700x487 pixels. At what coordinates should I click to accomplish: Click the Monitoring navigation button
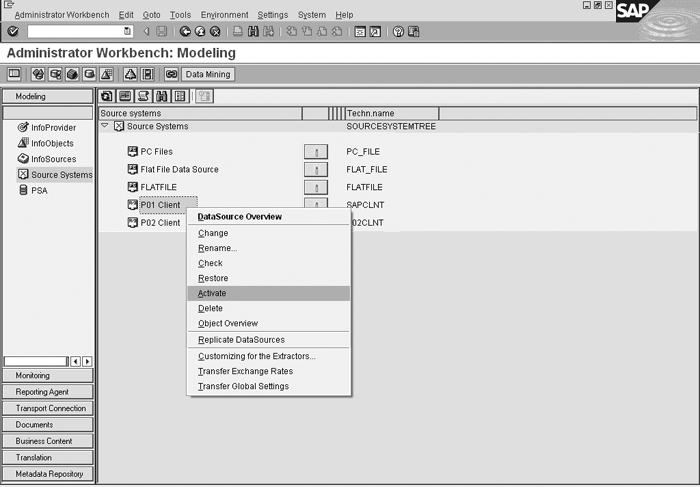tap(48, 375)
